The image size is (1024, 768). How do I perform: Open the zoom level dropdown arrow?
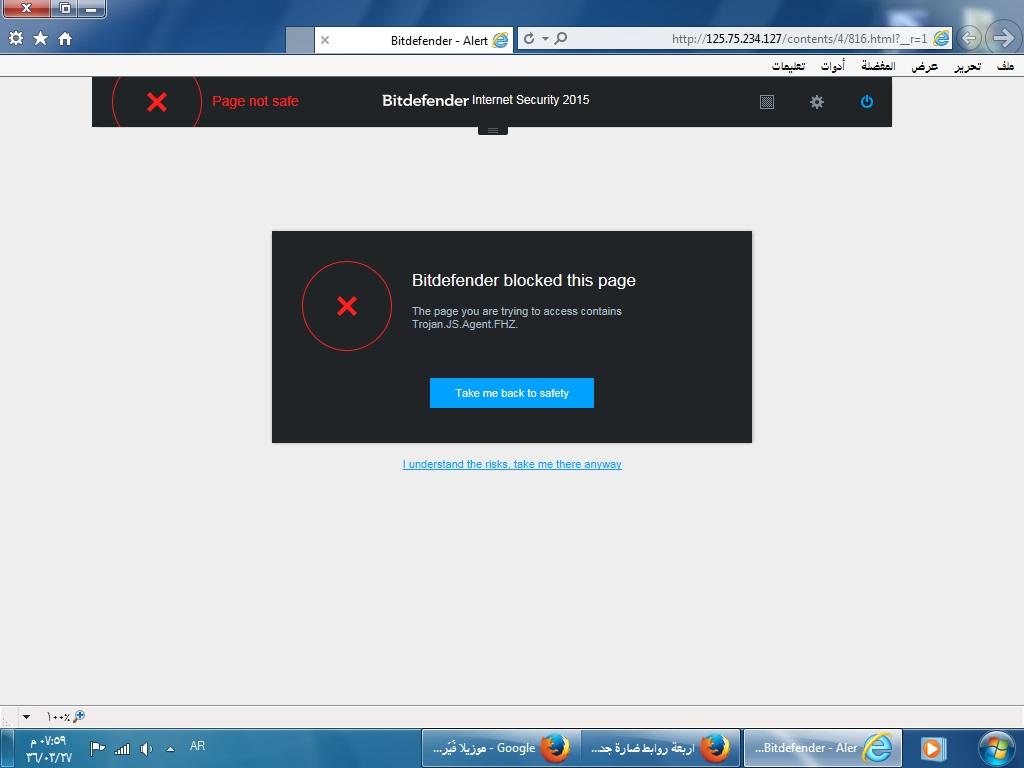(26, 716)
